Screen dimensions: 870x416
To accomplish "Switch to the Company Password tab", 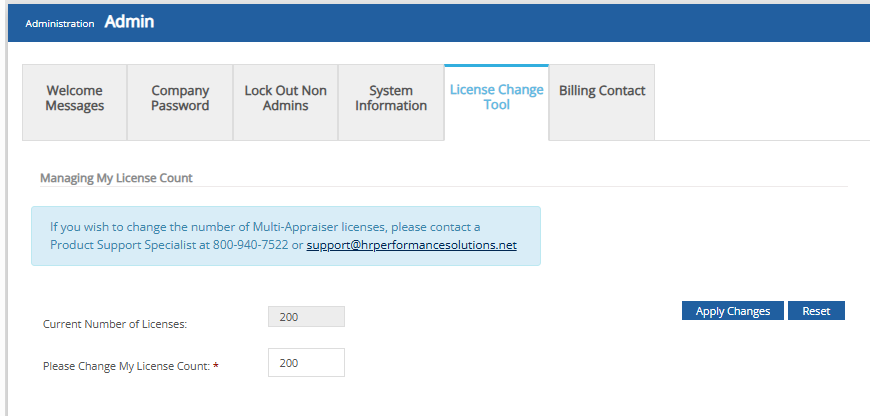I will [x=180, y=98].
